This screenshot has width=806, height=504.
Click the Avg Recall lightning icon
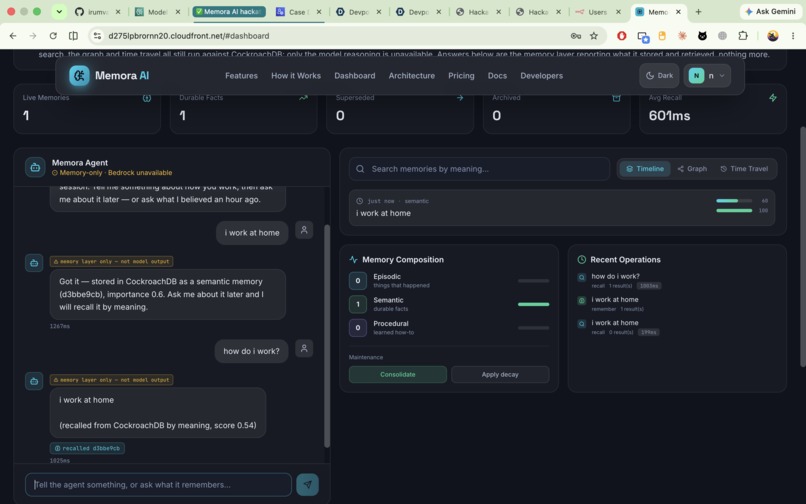(x=773, y=98)
